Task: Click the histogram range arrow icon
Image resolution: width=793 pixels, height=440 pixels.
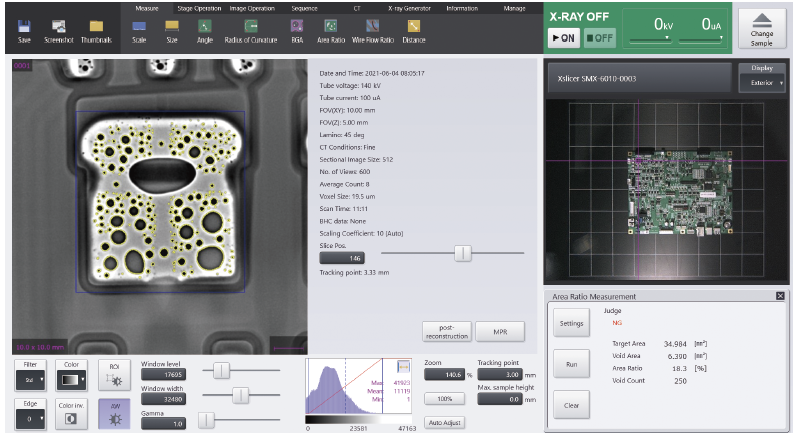Action: pos(403,366)
